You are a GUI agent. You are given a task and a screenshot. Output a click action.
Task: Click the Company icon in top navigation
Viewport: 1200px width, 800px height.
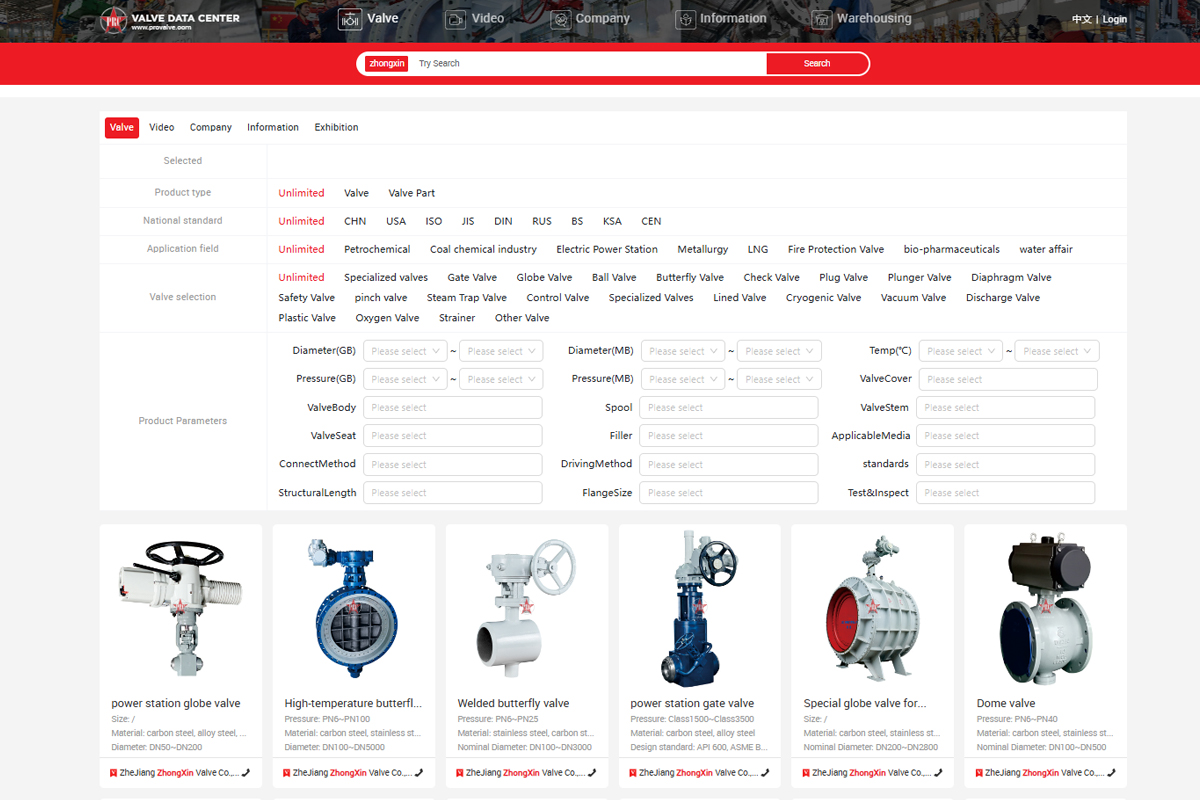(561, 19)
